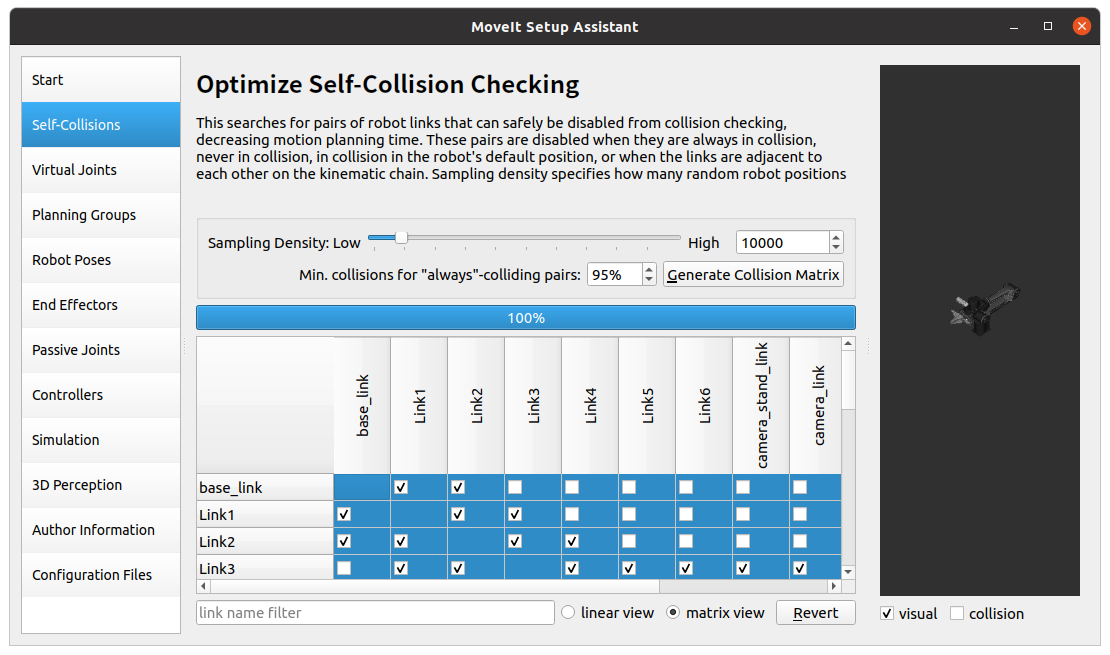
Task: Uncheck Link2 row Link4 checkbox
Action: pos(572,541)
